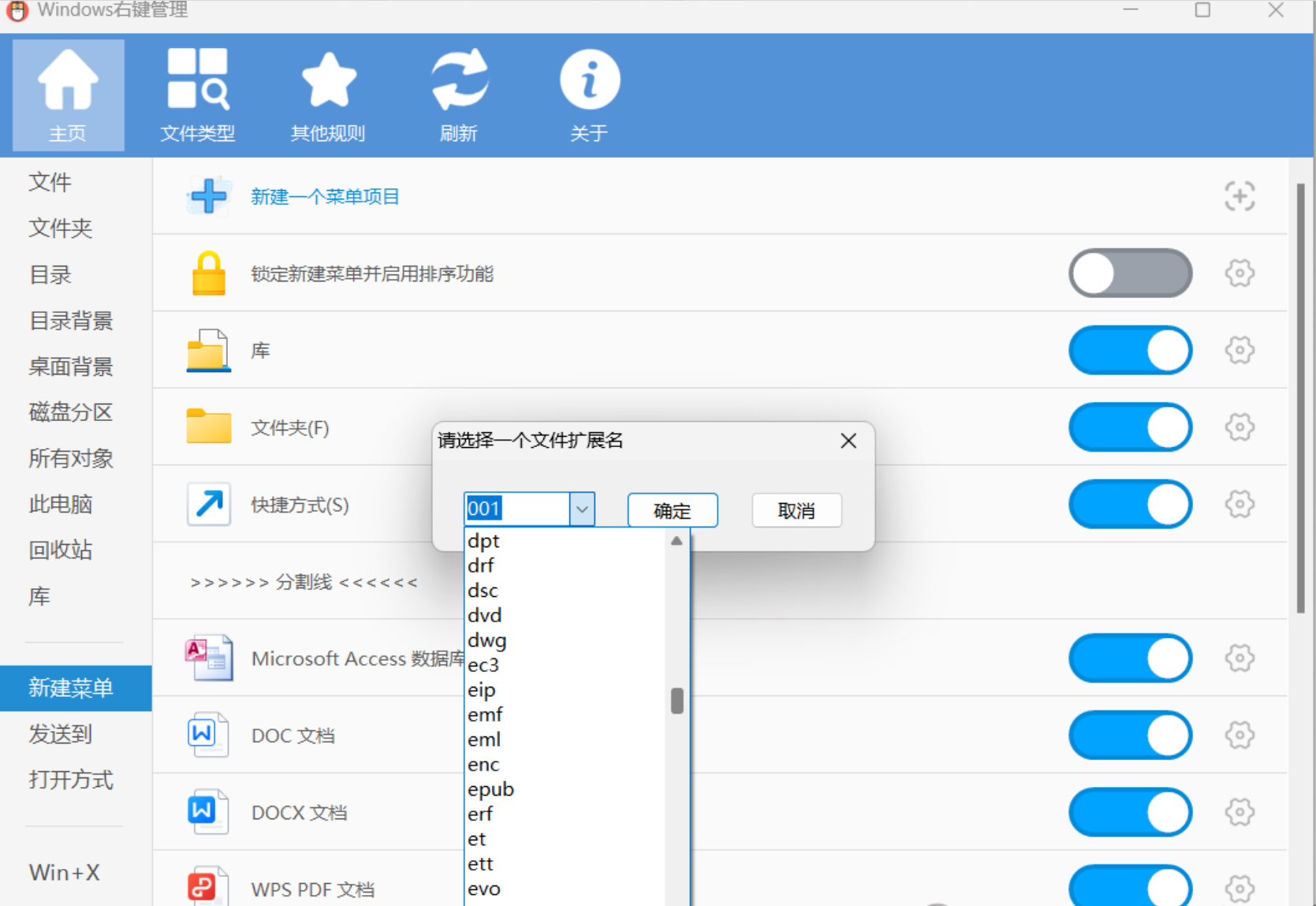This screenshot has height=906, width=1316.
Task: Click the main window vertical scrollbar
Action: [1300, 398]
